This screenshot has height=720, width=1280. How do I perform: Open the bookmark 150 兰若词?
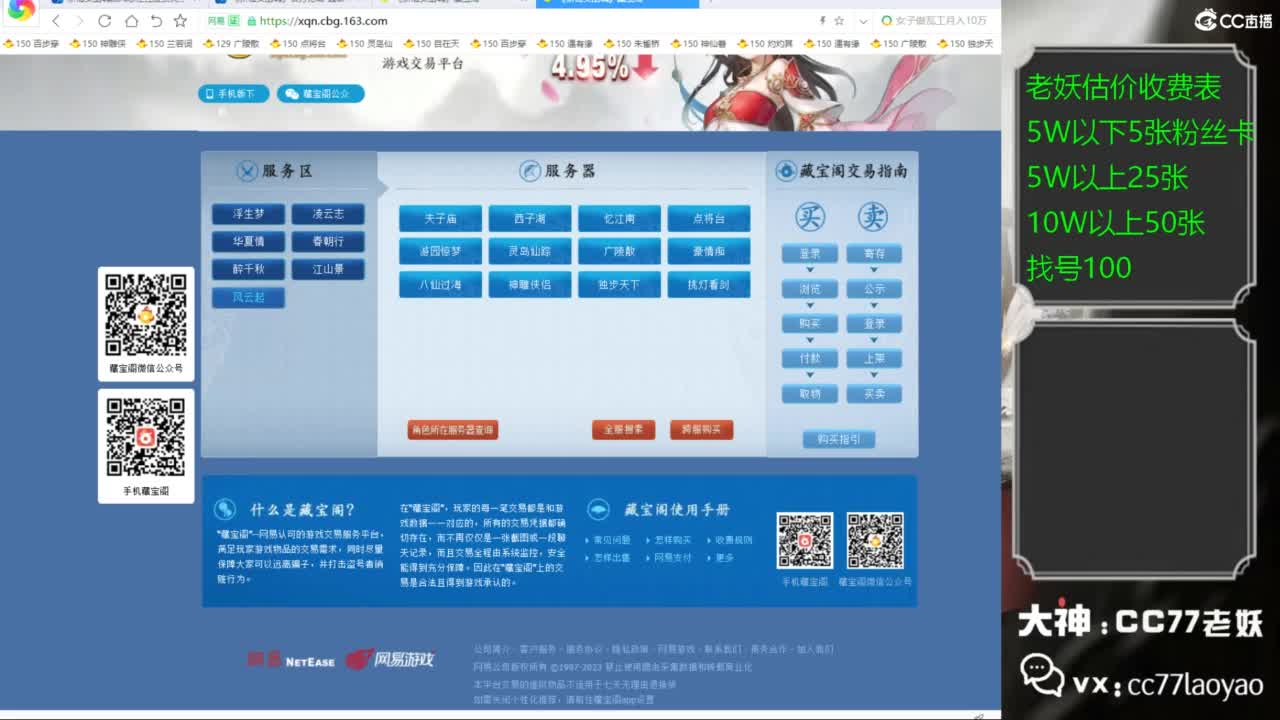click(164, 44)
